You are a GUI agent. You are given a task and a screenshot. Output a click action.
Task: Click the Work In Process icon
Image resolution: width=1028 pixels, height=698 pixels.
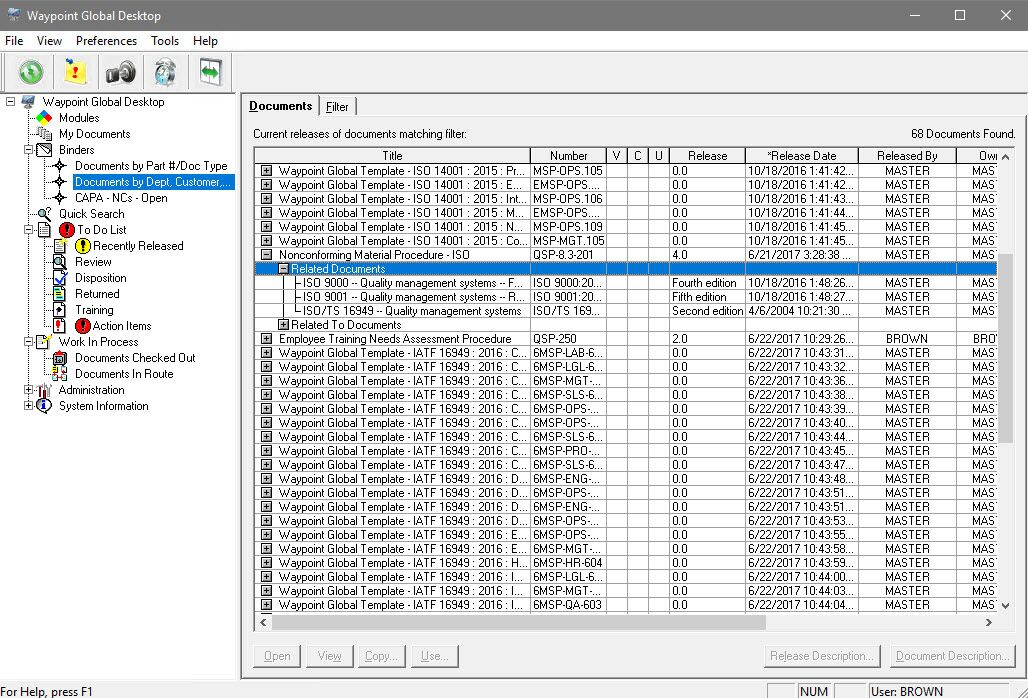(x=44, y=342)
